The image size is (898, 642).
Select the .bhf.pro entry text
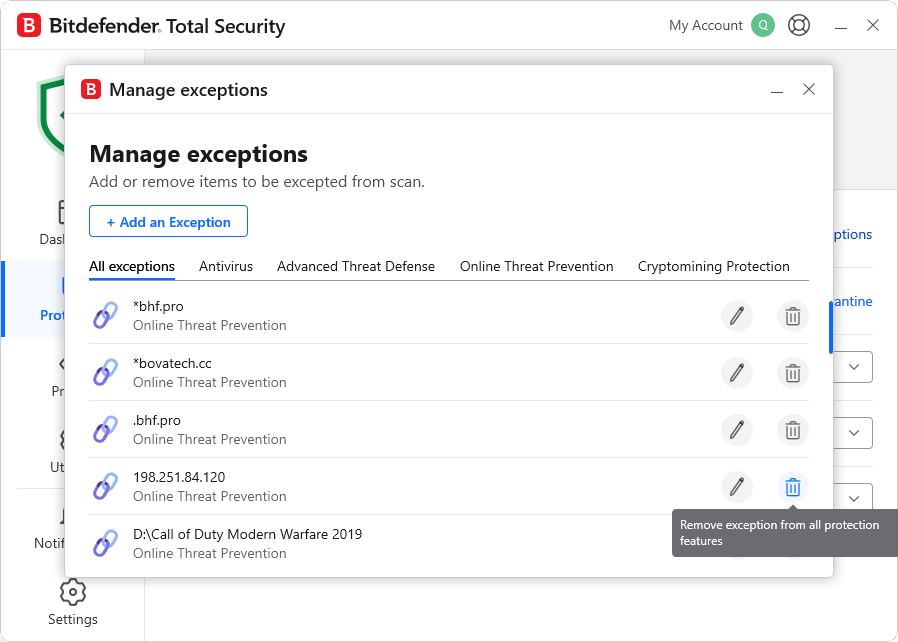click(x=157, y=420)
